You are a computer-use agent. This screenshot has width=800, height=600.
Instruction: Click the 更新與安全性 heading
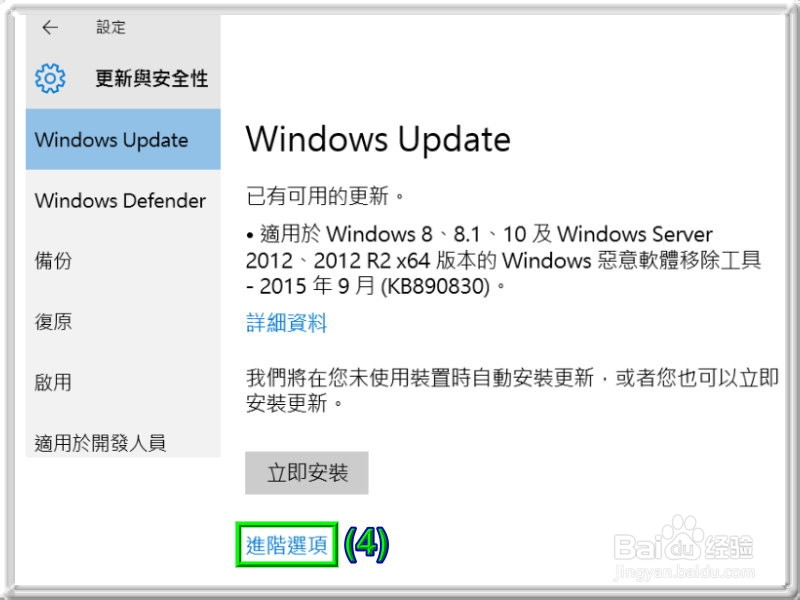[152, 79]
